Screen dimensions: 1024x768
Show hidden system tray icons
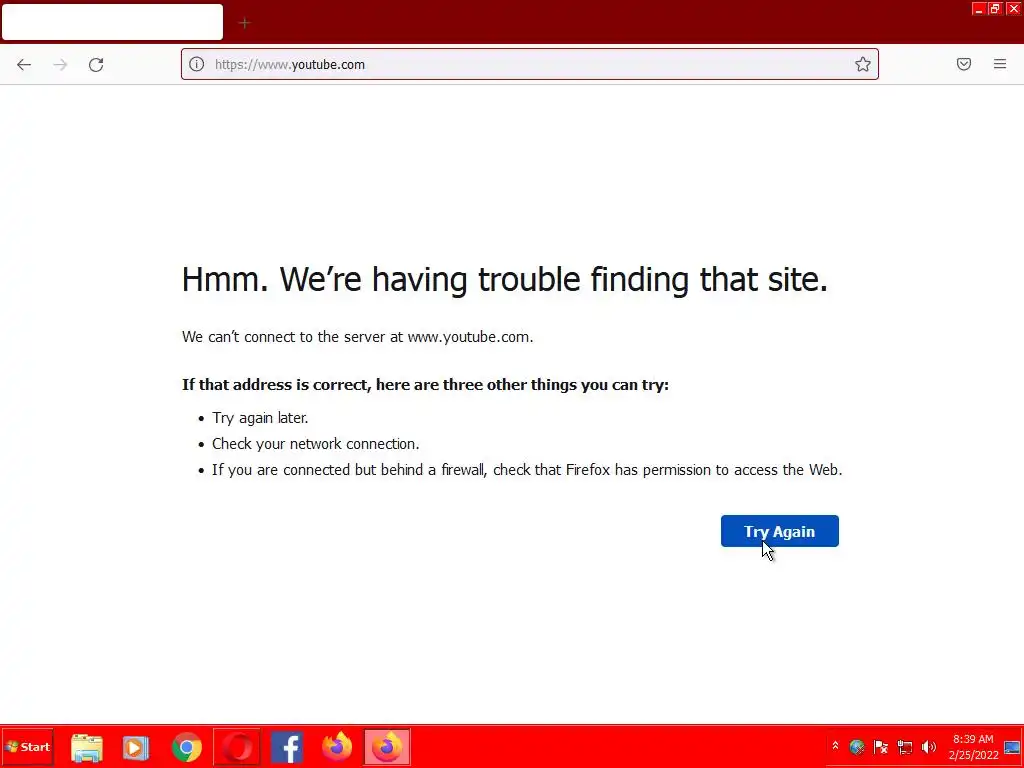point(835,746)
